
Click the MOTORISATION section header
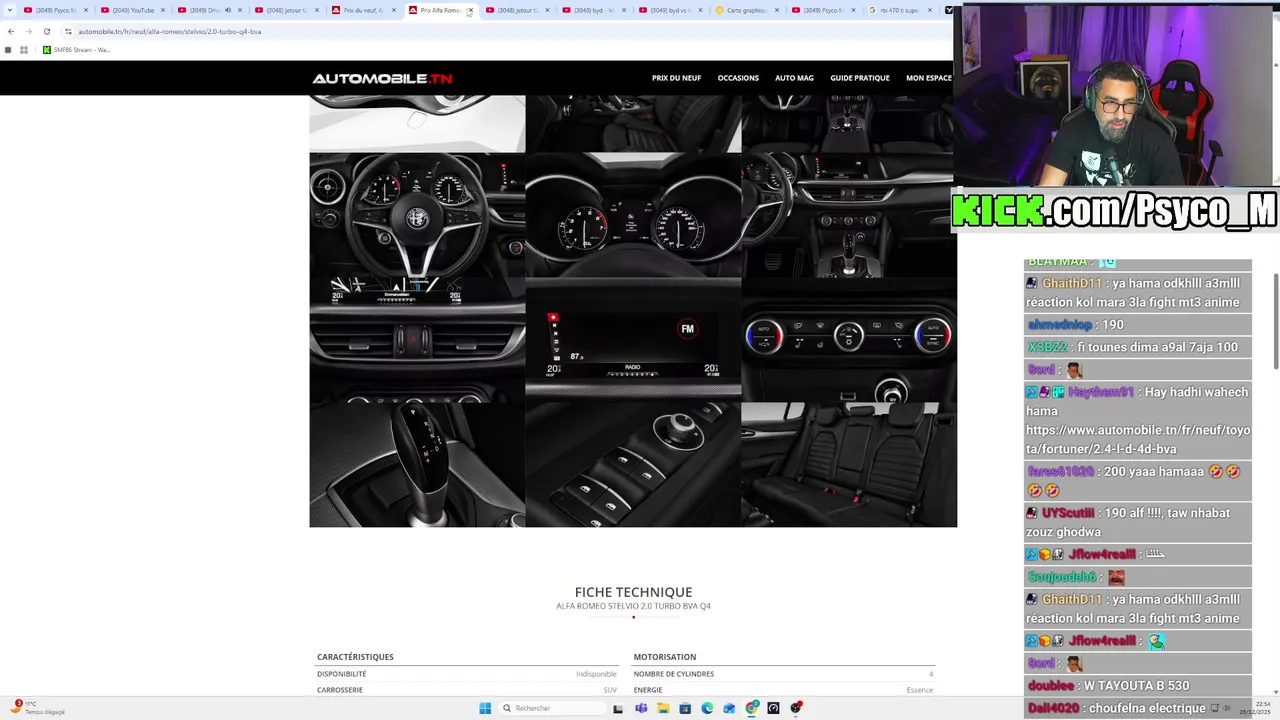pos(664,657)
